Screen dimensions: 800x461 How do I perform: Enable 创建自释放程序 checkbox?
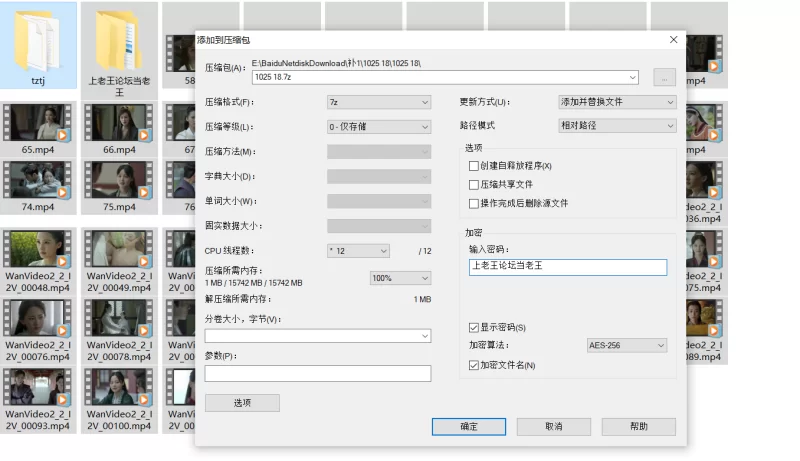(x=474, y=166)
